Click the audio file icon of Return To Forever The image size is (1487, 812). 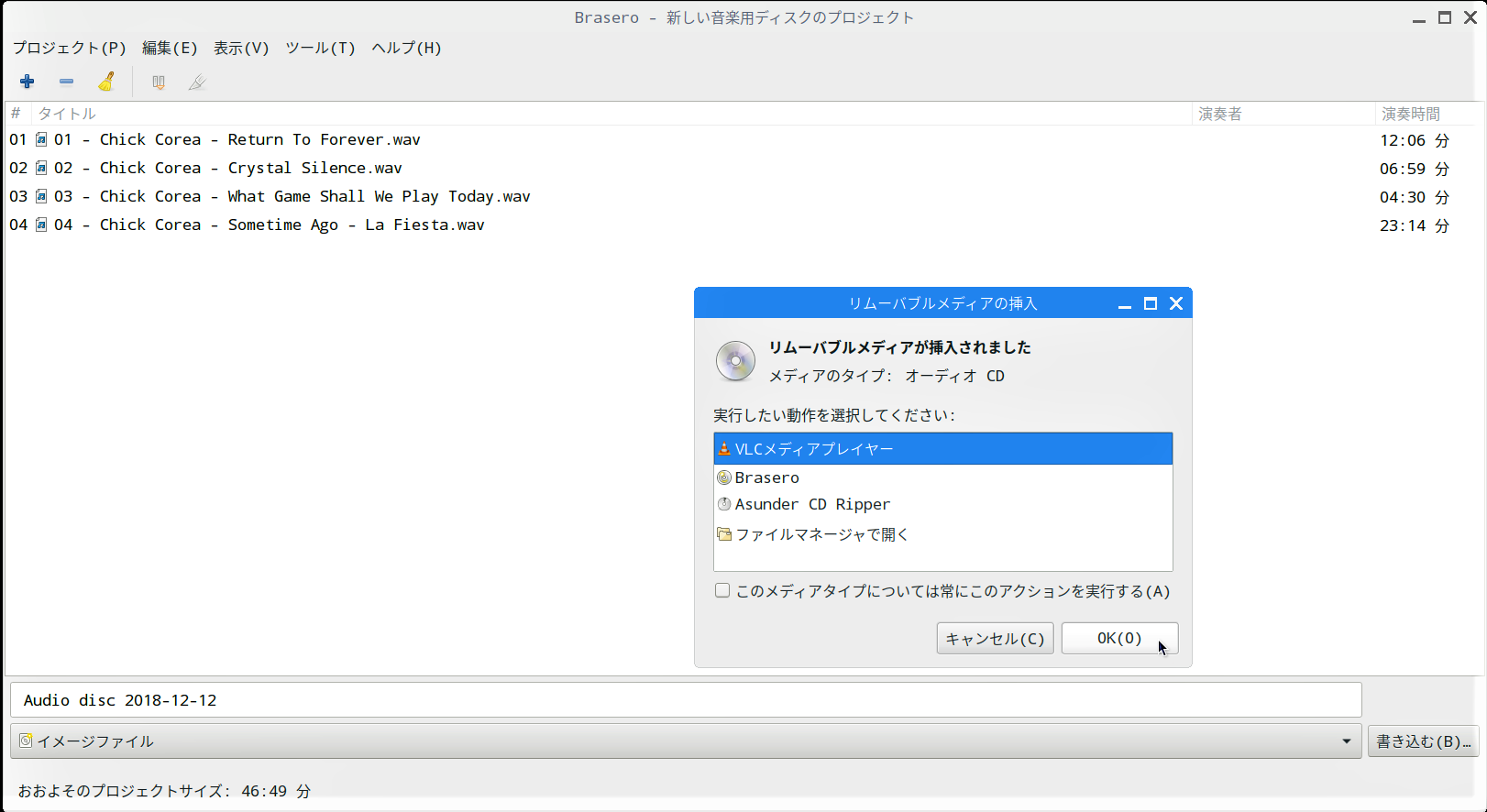tap(41, 139)
